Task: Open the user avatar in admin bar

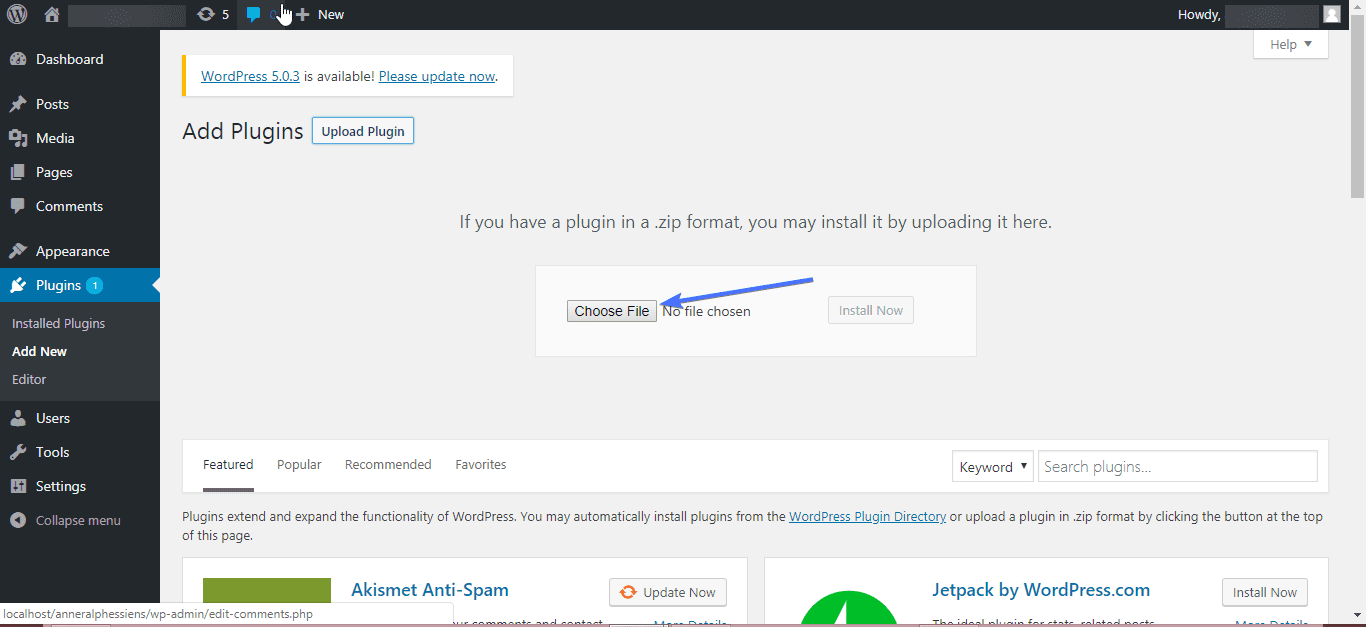Action: (x=1332, y=14)
